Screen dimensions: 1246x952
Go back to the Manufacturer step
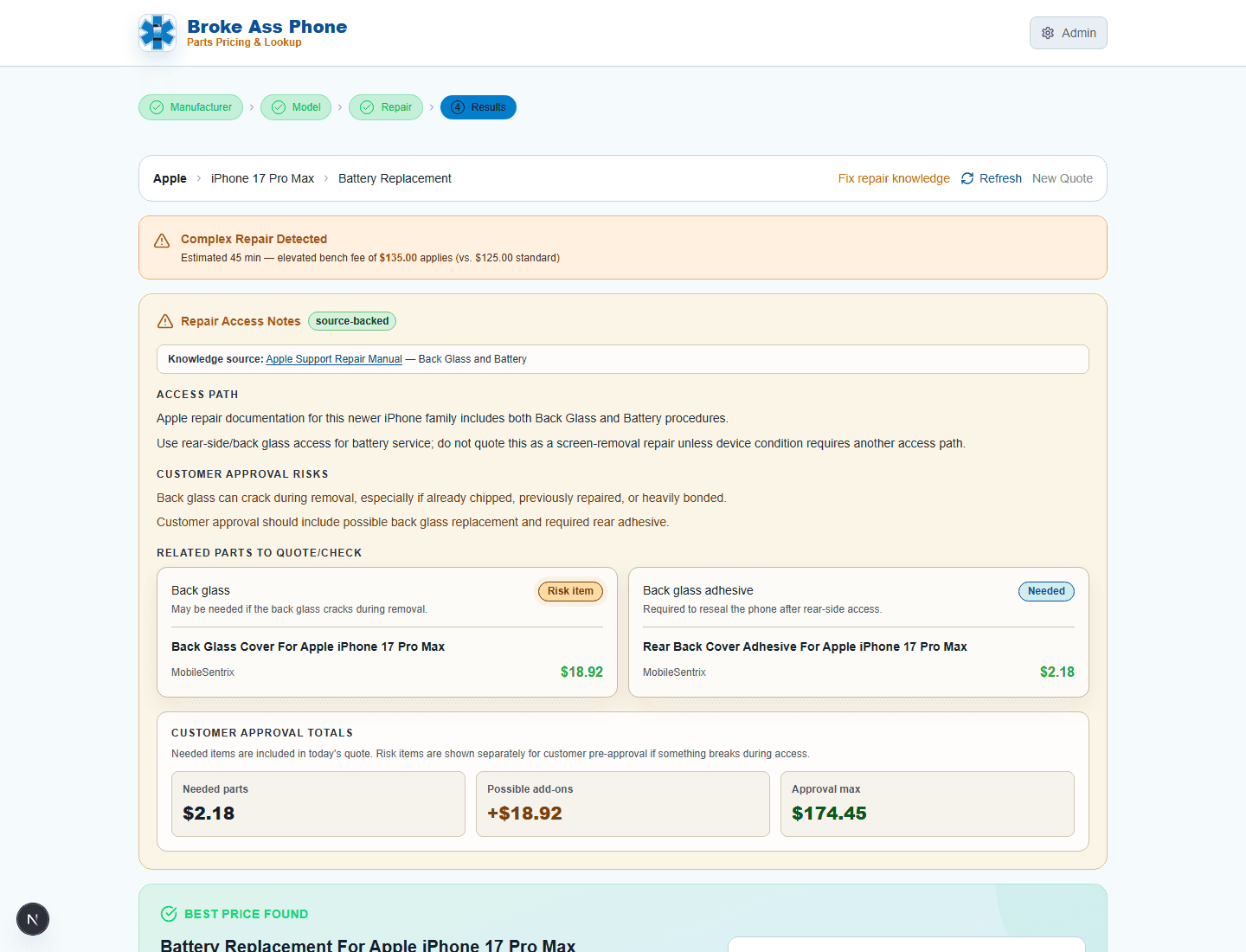[x=190, y=107]
